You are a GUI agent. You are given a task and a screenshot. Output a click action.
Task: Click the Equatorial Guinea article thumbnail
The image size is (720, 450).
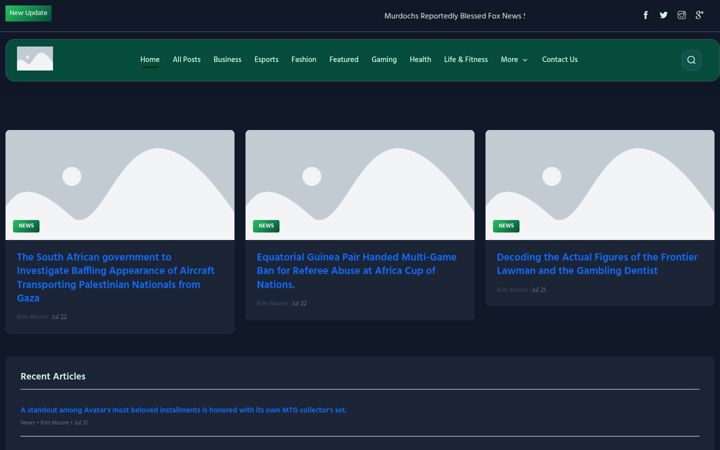pos(360,185)
